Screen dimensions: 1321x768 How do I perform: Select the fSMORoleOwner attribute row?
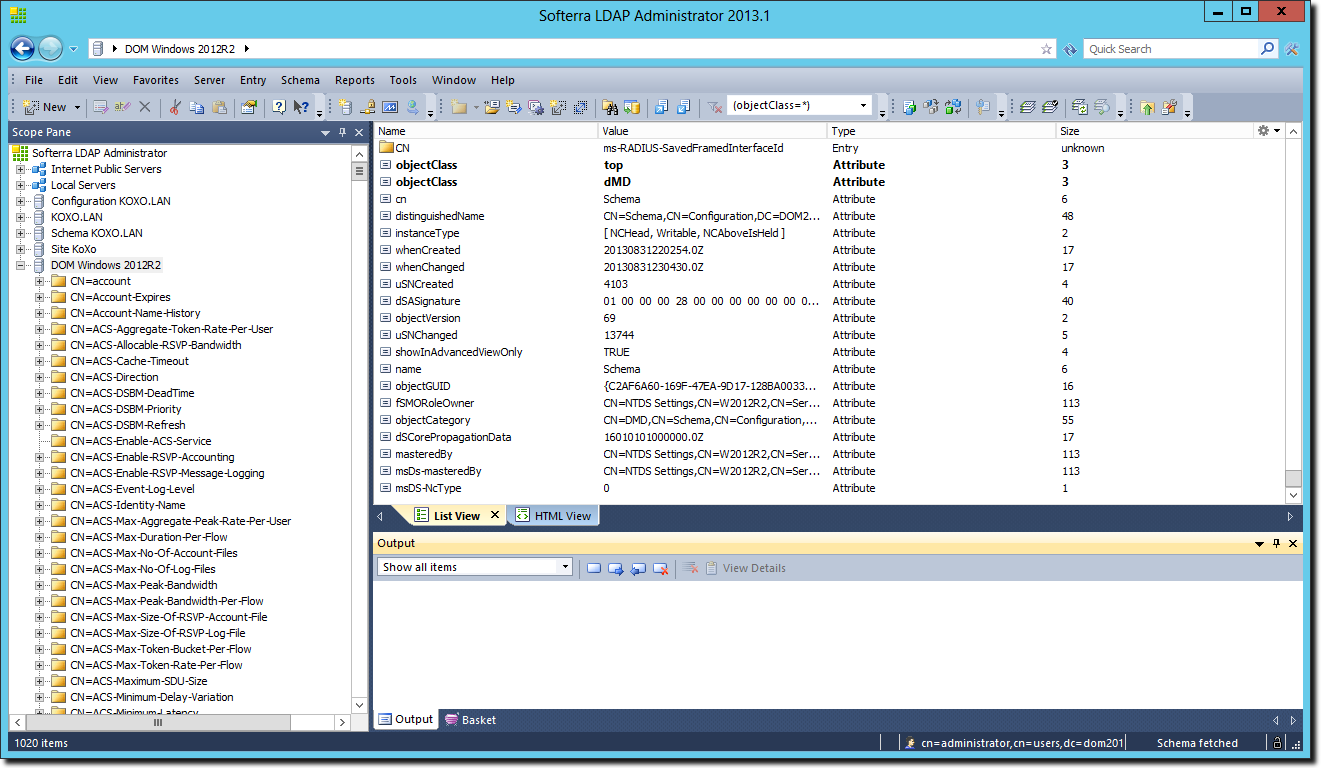point(830,403)
